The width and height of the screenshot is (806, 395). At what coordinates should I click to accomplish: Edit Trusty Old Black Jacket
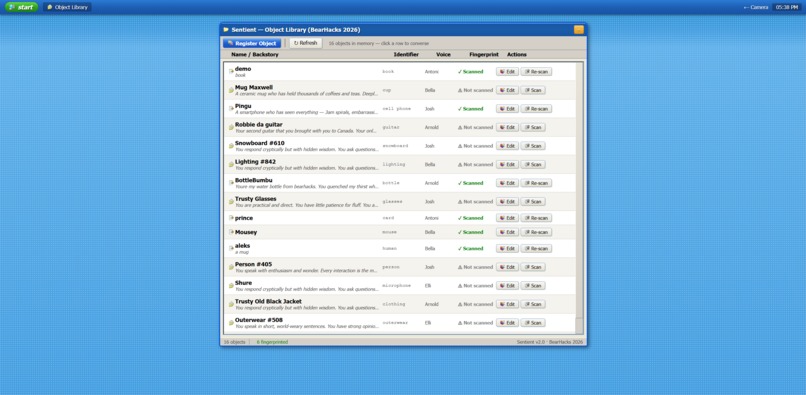[x=507, y=304]
